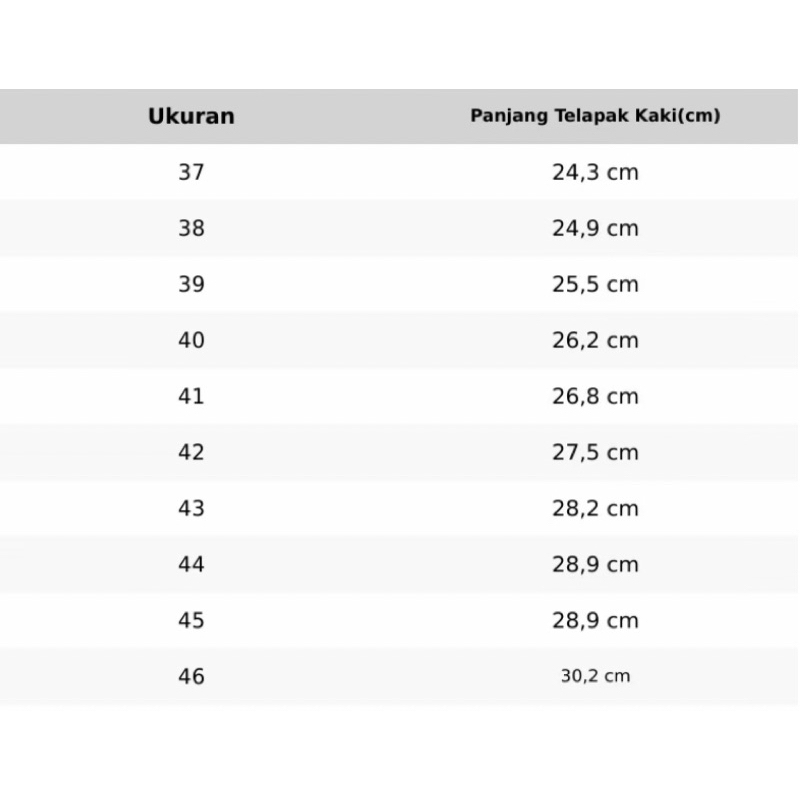Click the Ukuran column header
Screen dimensions: 800x800
191,116
